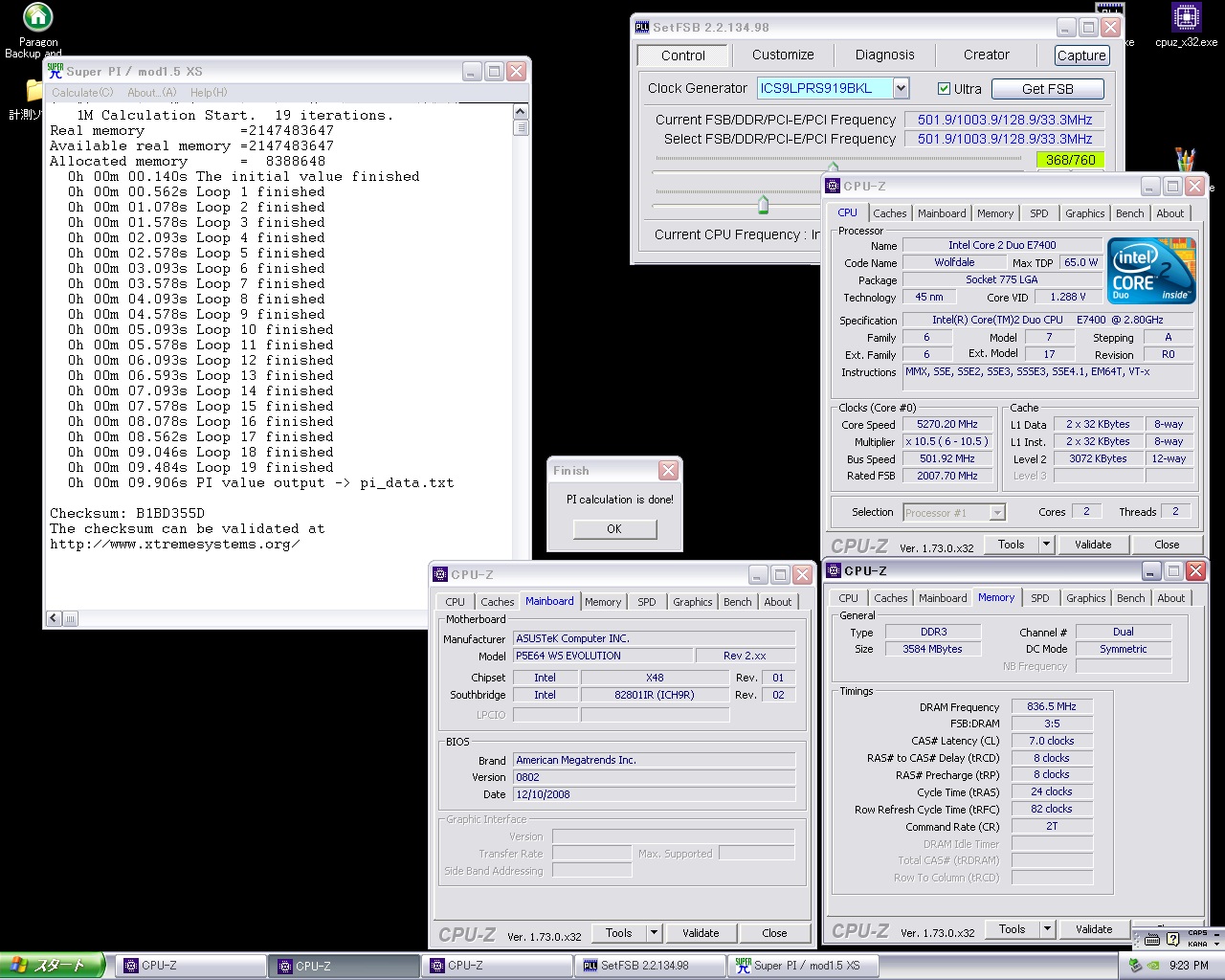Click Tools in CPU-Z Memory window

point(1013,928)
